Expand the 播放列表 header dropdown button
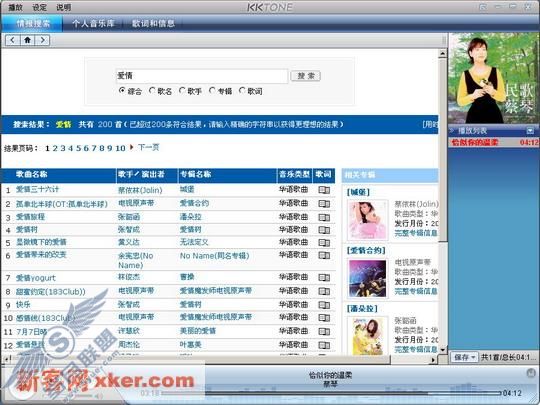This screenshot has height=405, width=540. click(x=530, y=131)
